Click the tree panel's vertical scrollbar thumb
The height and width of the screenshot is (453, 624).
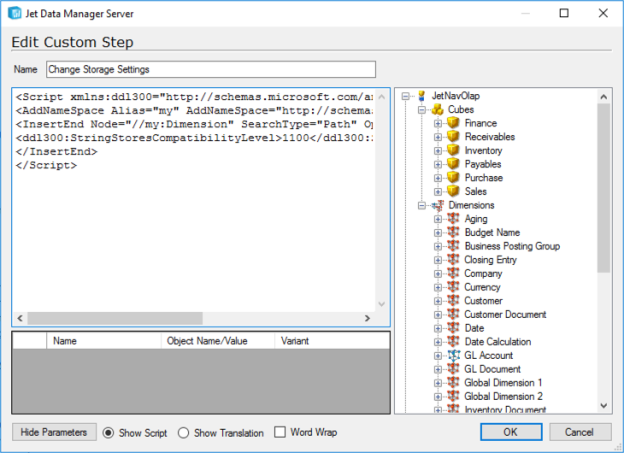604,188
